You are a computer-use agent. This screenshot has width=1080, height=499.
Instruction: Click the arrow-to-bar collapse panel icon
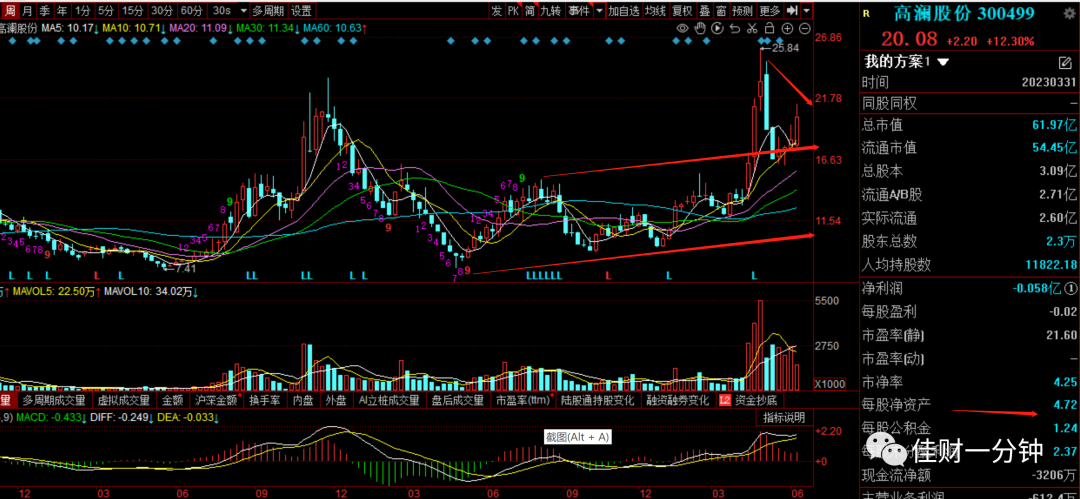792,10
